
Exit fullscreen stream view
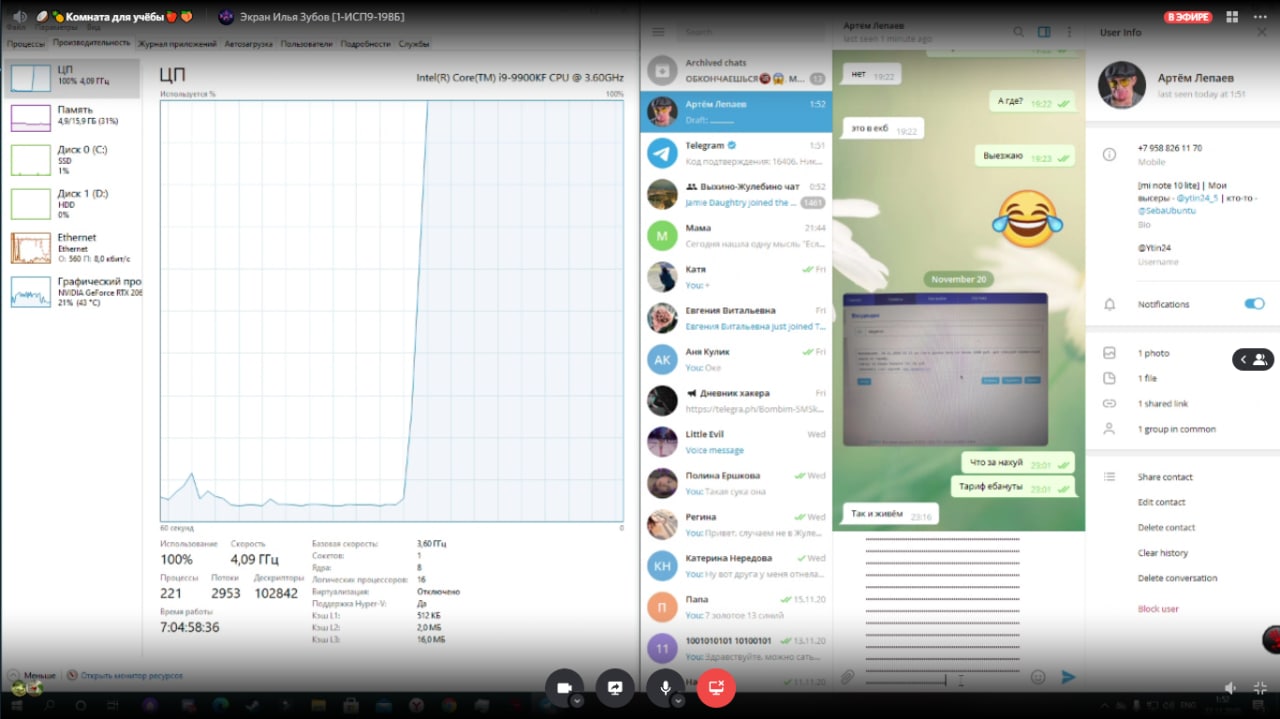point(1260,688)
